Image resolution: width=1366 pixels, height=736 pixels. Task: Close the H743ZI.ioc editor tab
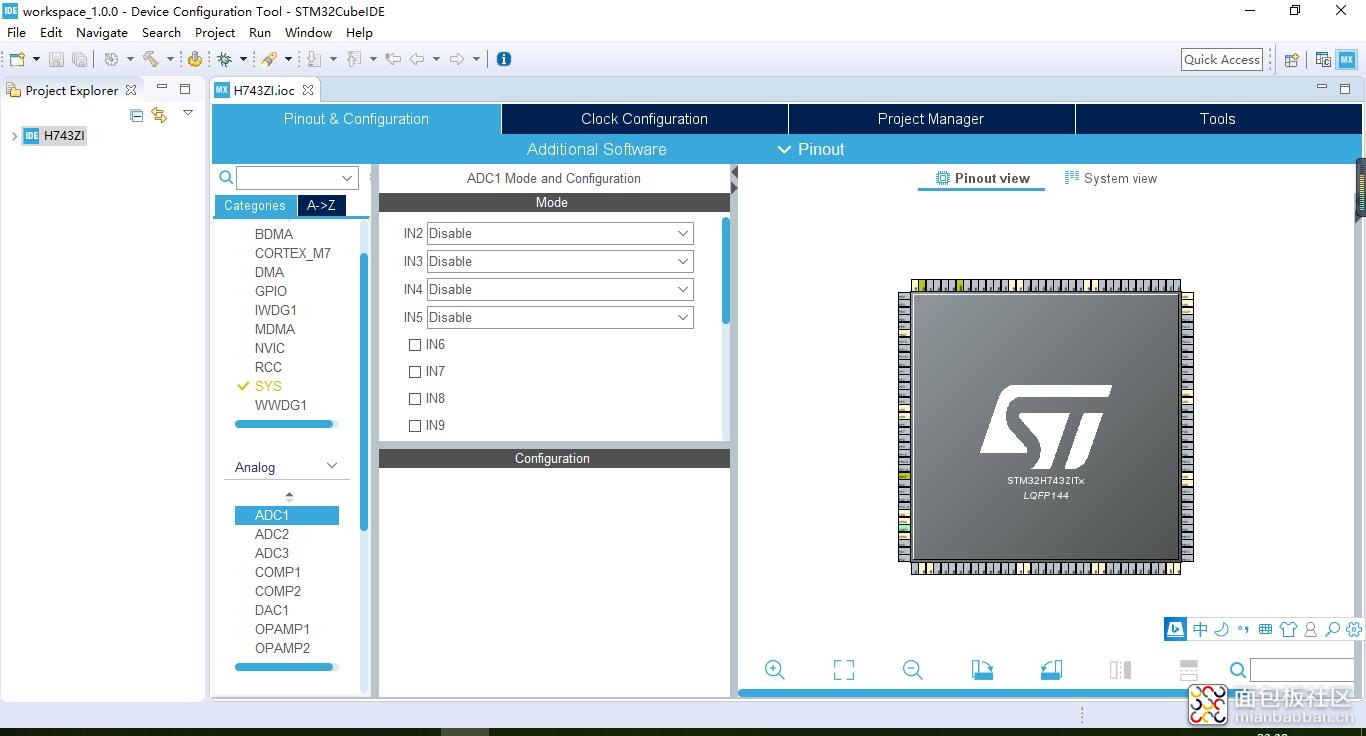308,90
